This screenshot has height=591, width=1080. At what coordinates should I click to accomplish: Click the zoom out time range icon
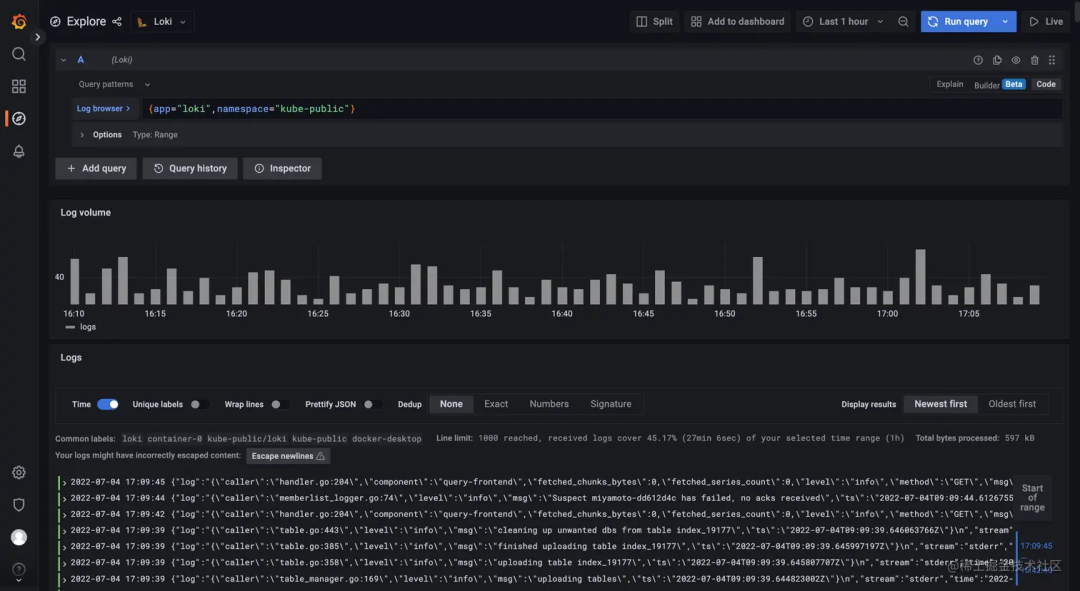[x=903, y=21]
